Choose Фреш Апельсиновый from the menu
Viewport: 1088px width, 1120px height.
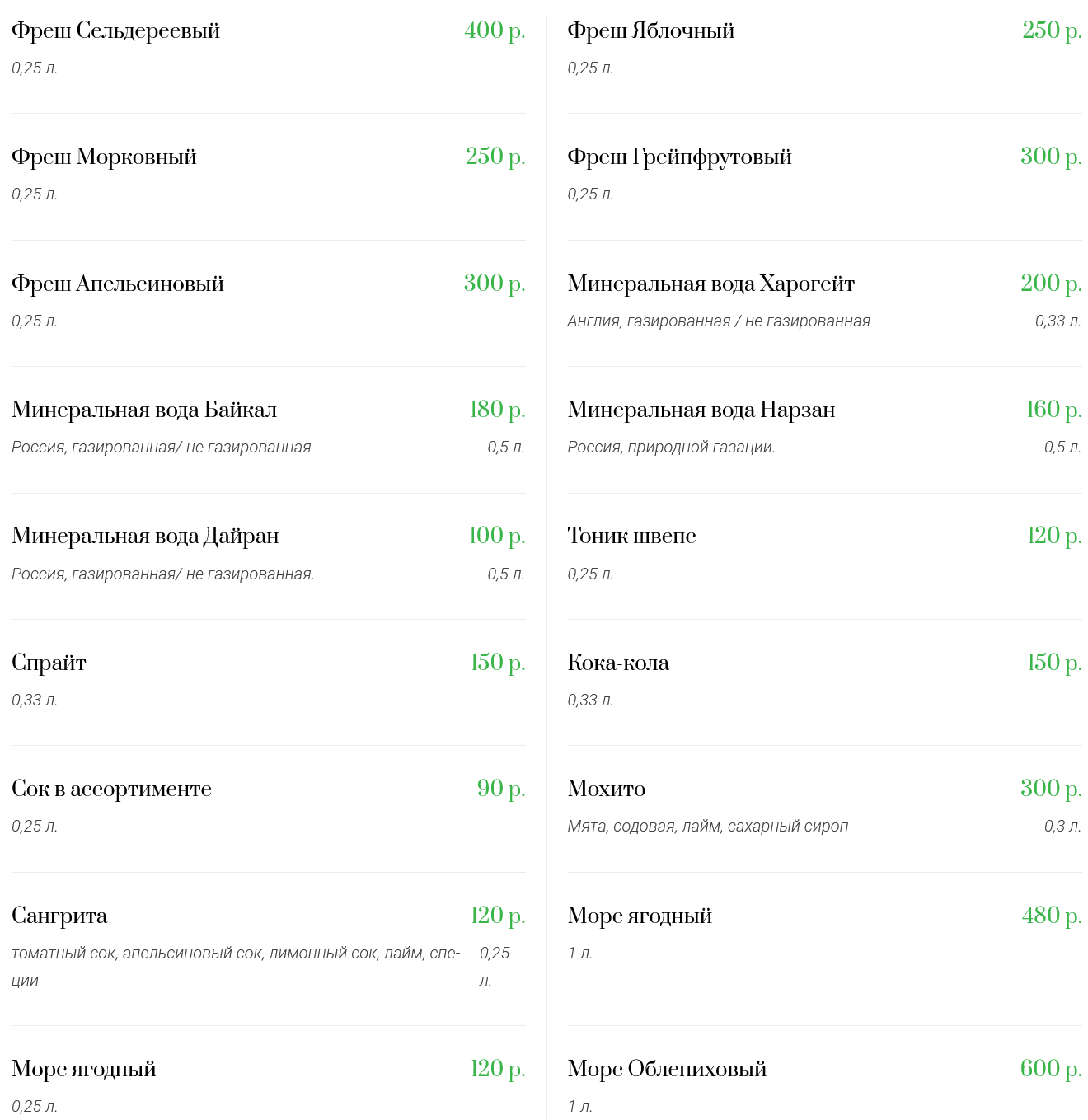118,284
